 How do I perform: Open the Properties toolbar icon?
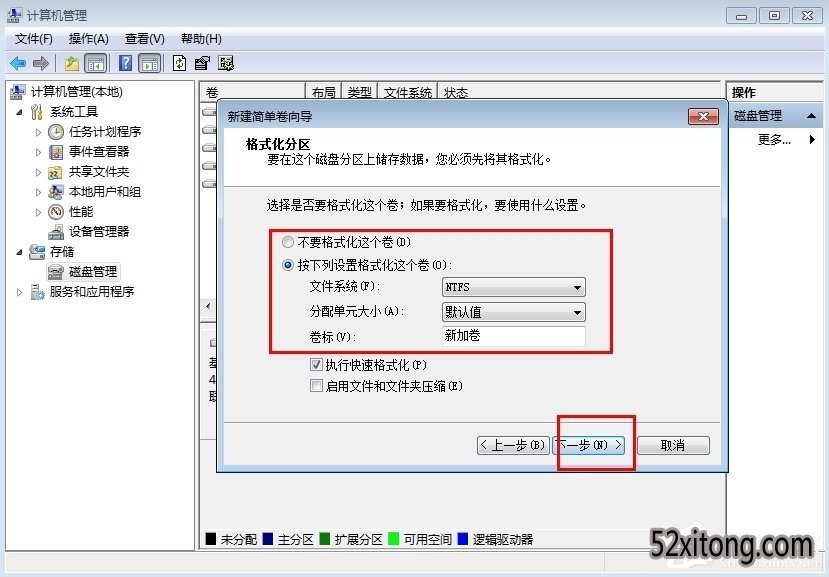pos(202,63)
